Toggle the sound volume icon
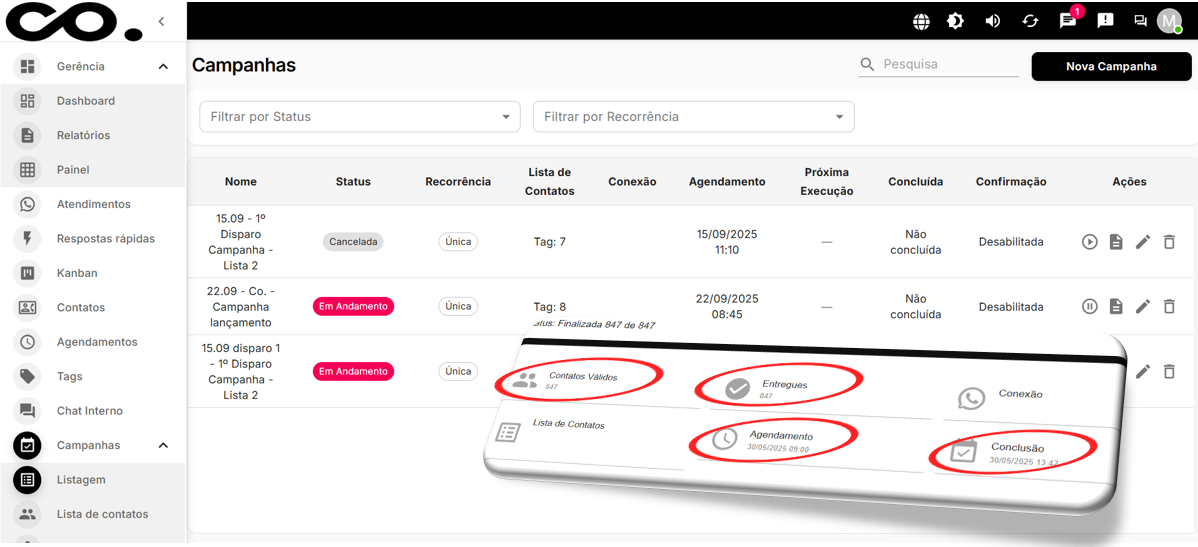This screenshot has height=547, width=1198. [992, 21]
